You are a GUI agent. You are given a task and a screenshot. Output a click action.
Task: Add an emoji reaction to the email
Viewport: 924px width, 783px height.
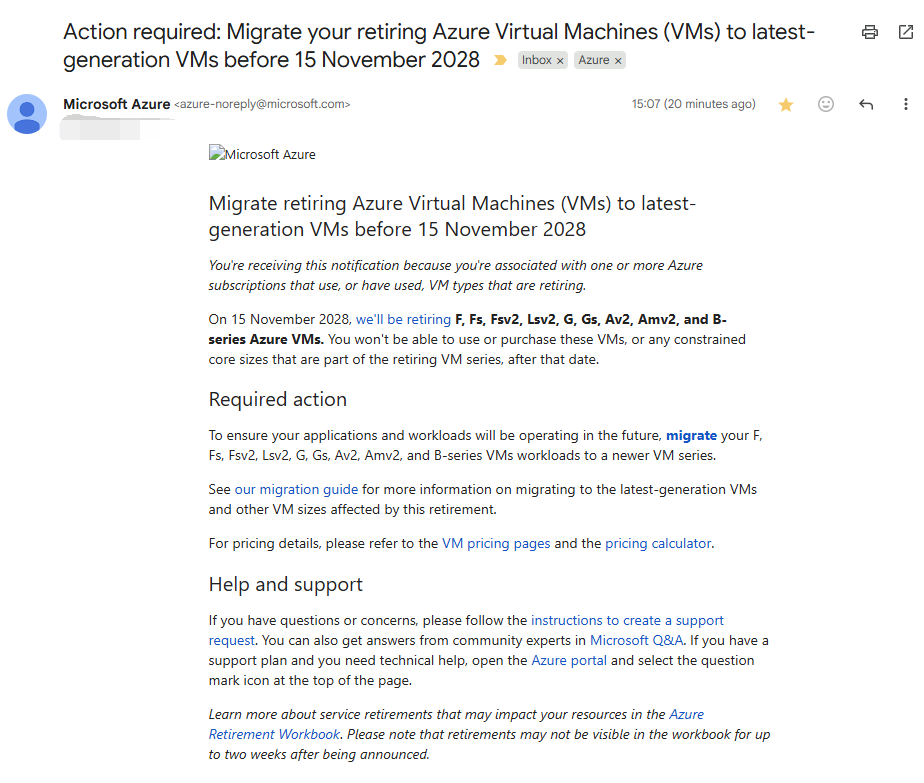pos(826,104)
